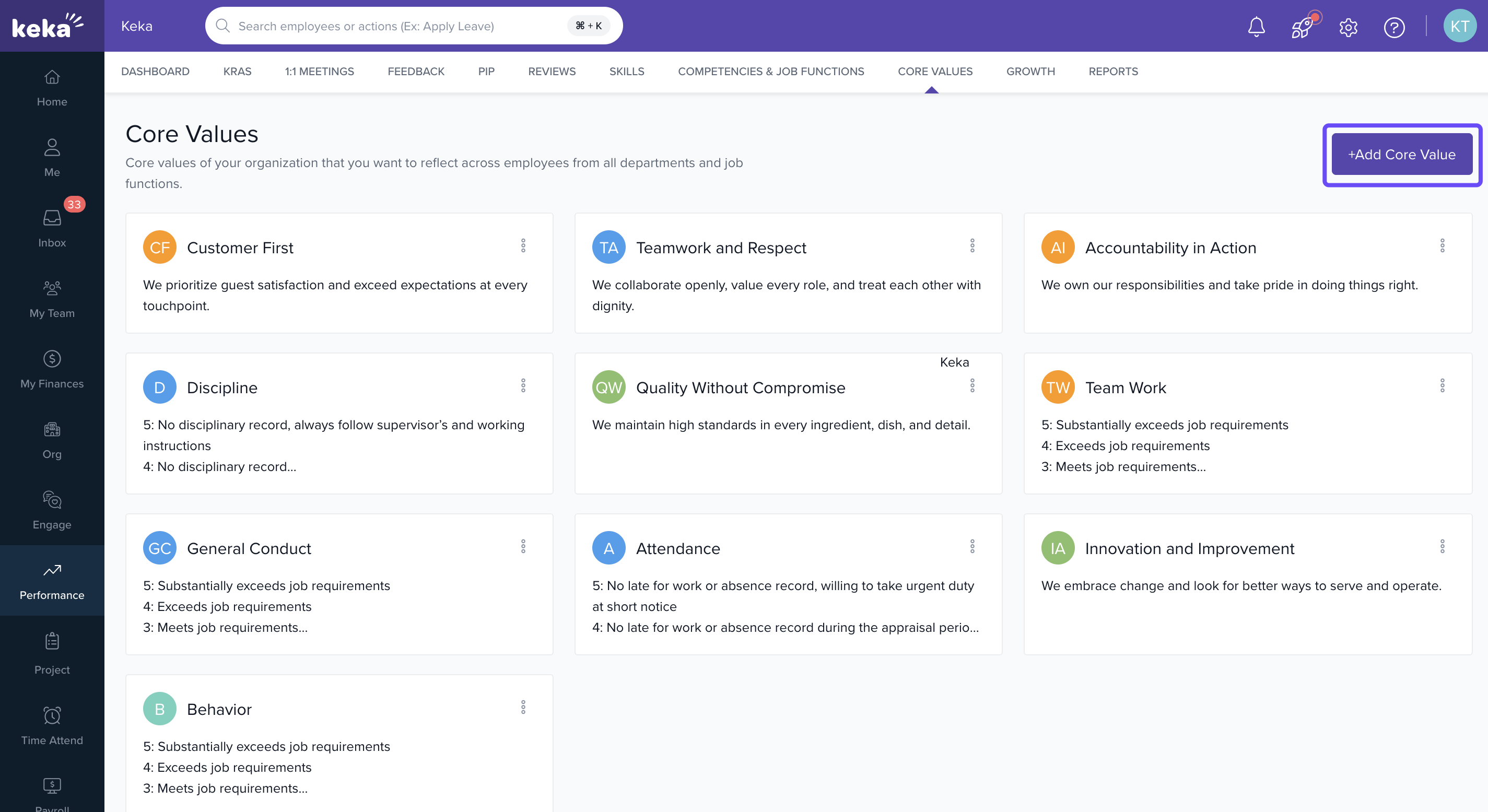Click the employee search field
This screenshot has width=1488, height=812.
399,26
